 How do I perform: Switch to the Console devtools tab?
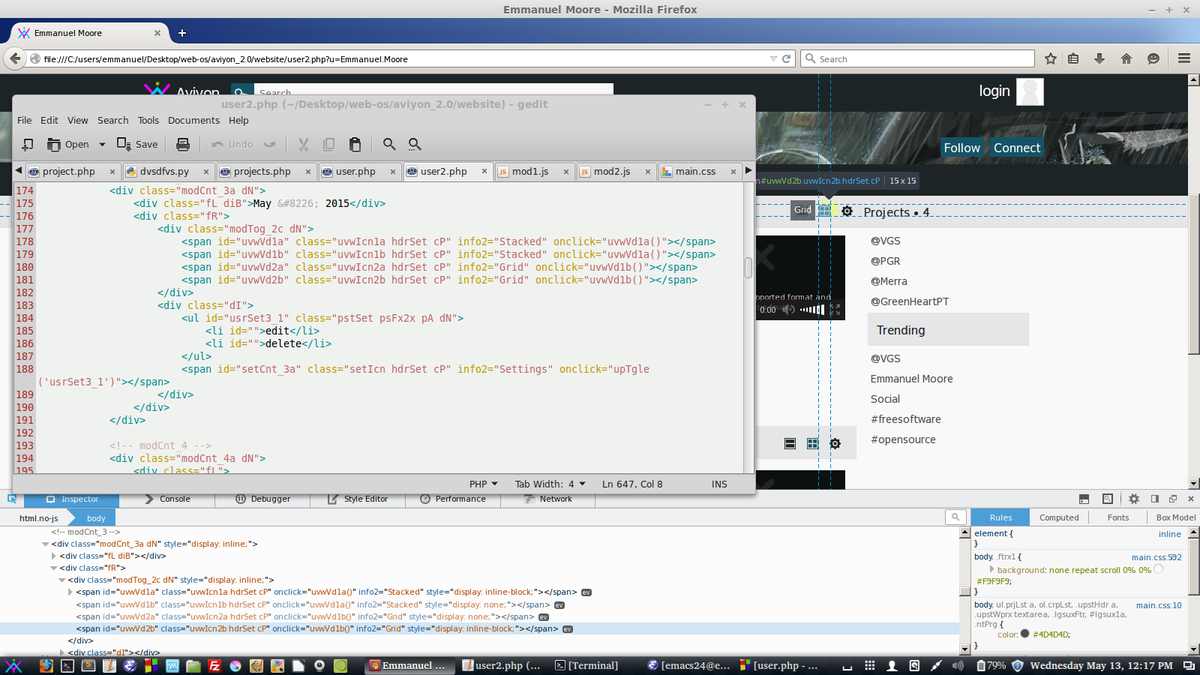click(167, 499)
